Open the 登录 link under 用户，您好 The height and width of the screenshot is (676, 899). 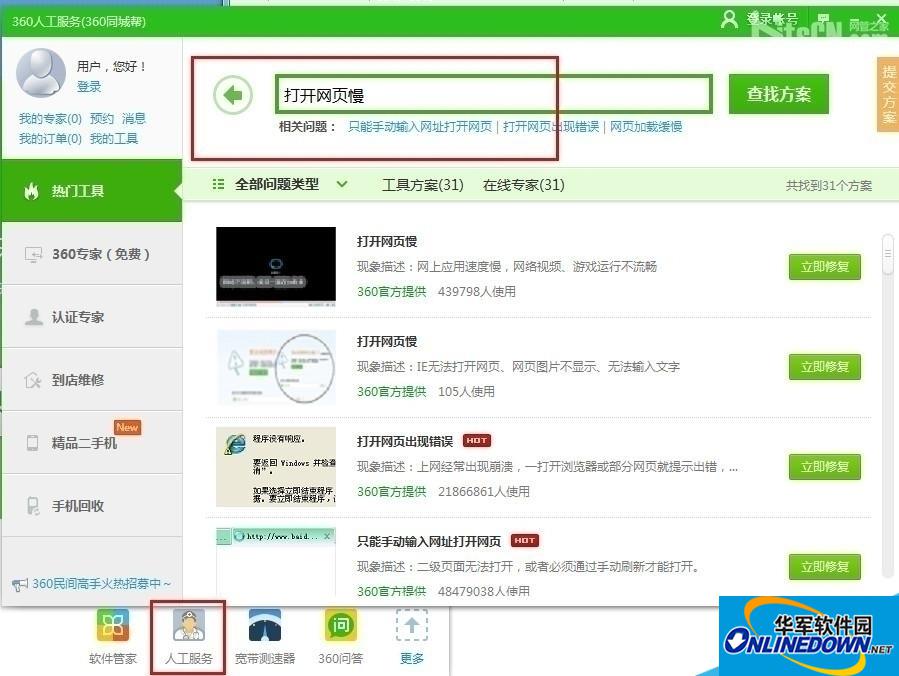click(88, 87)
